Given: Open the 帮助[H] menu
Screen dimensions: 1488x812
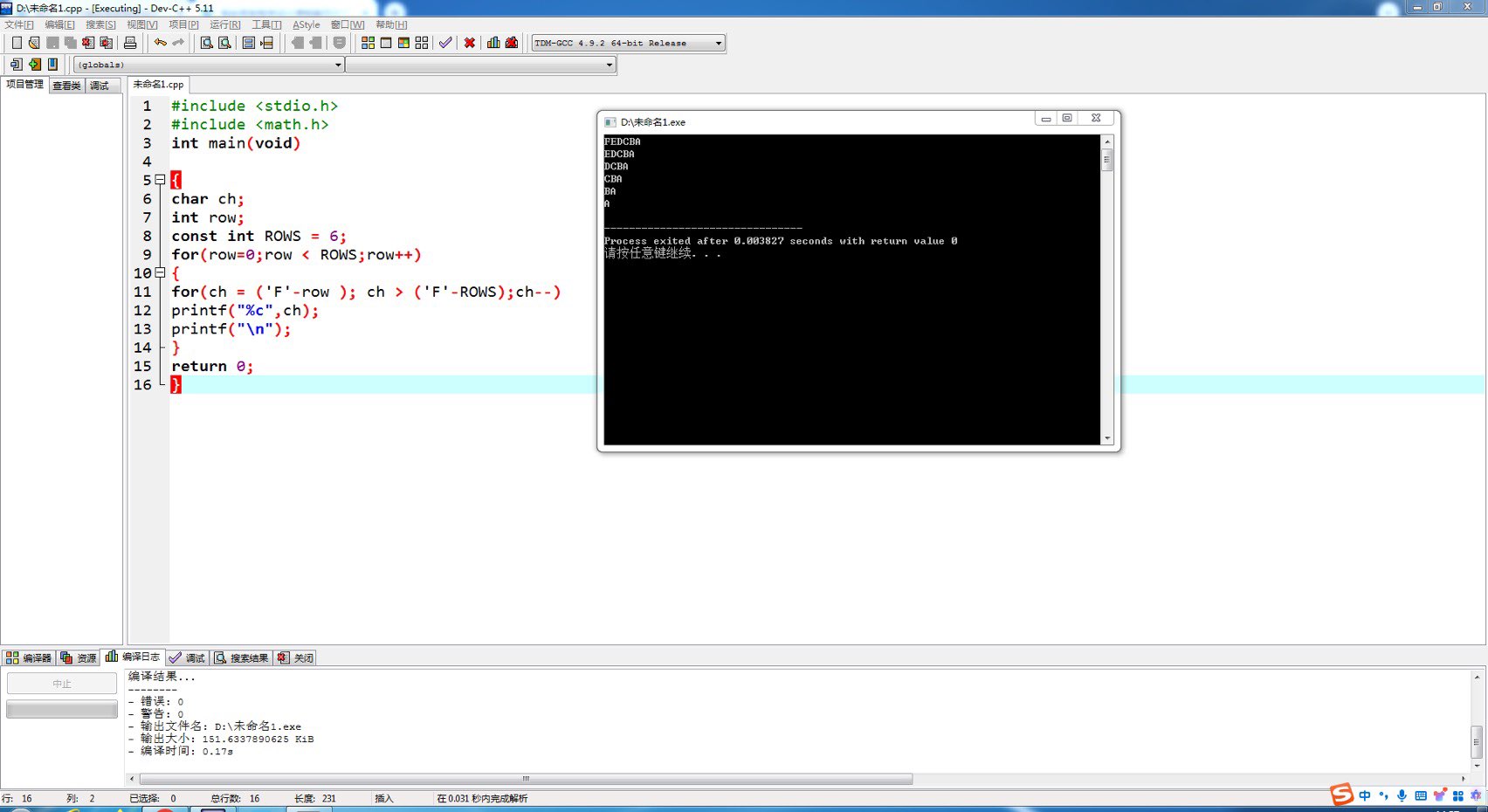Looking at the screenshot, I should (x=391, y=24).
